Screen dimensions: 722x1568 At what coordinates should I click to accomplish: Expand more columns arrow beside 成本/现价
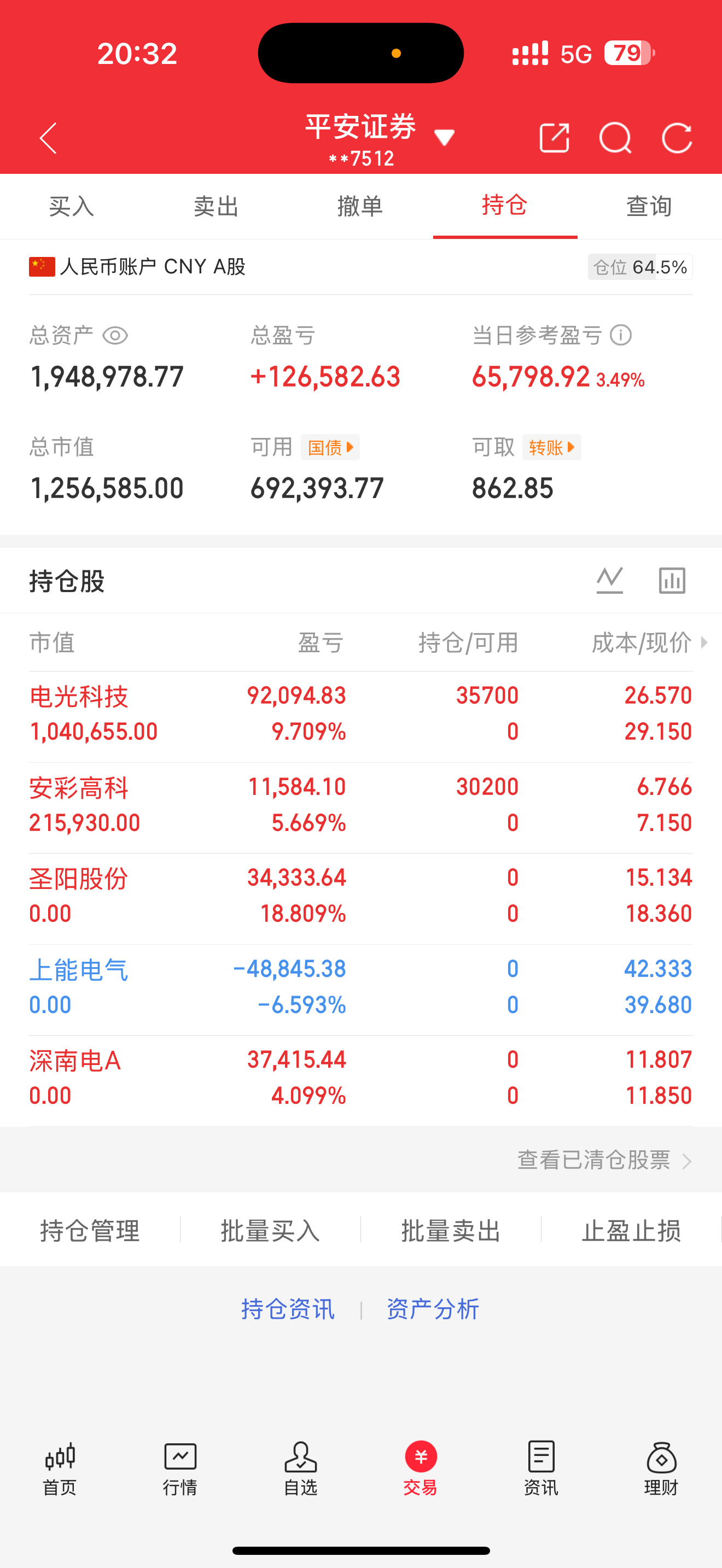point(704,642)
